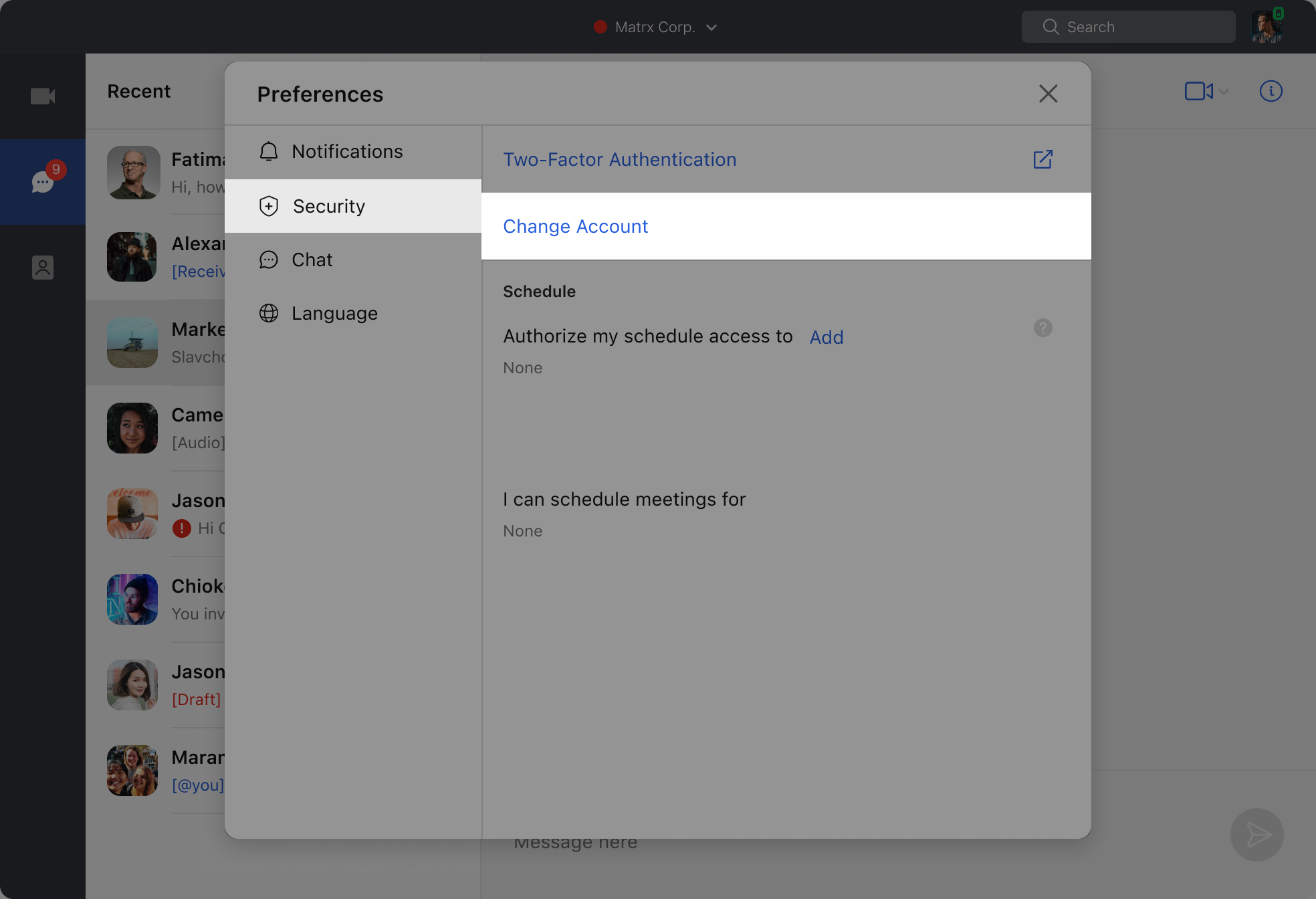Click the Change Account link
Screen dimensions: 1316x899
click(575, 226)
